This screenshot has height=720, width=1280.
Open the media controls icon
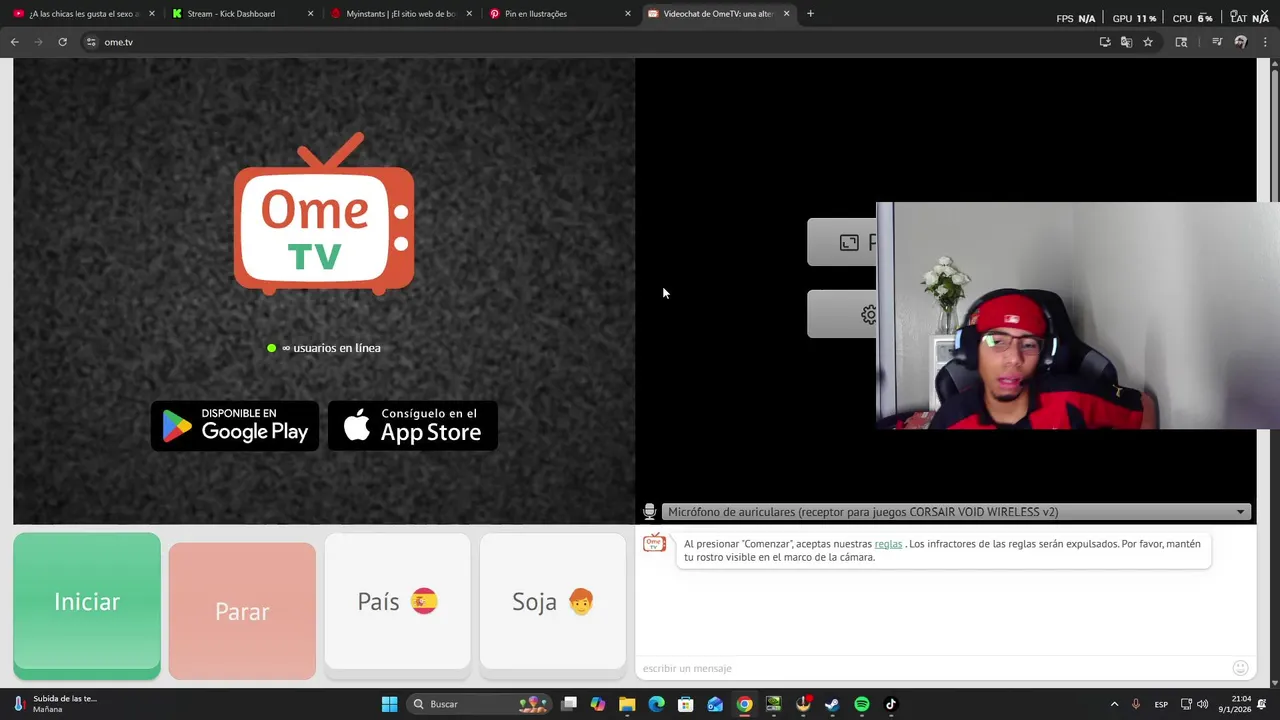1217,42
